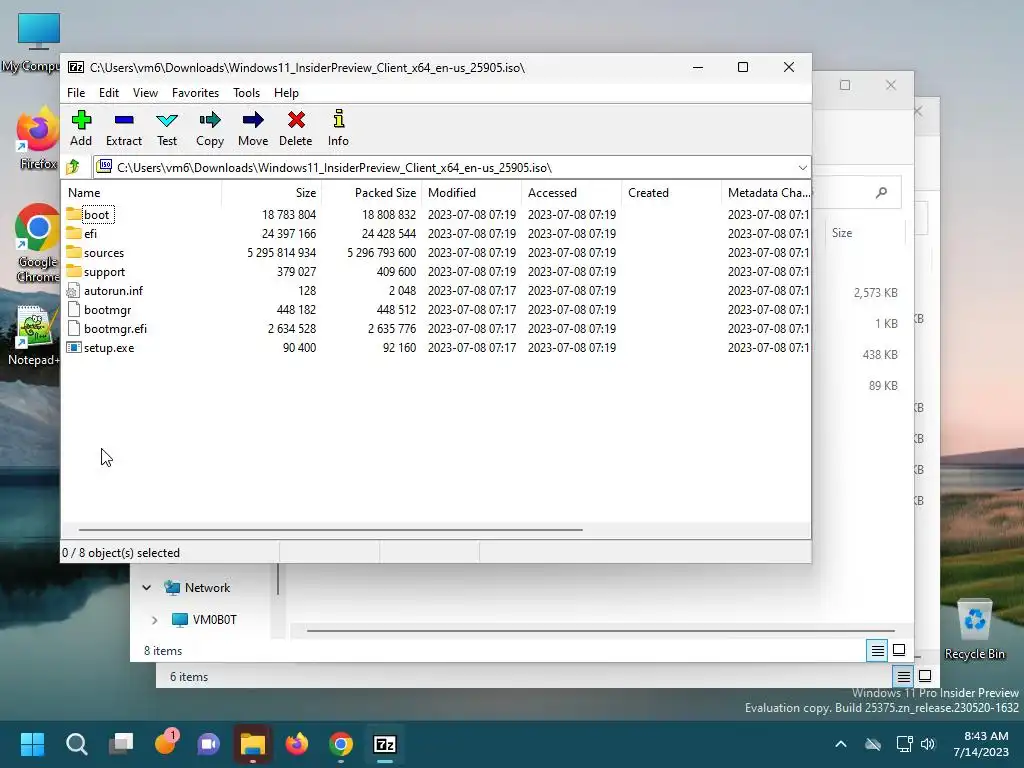Switch to 7-Zip taskbar button

point(385,744)
